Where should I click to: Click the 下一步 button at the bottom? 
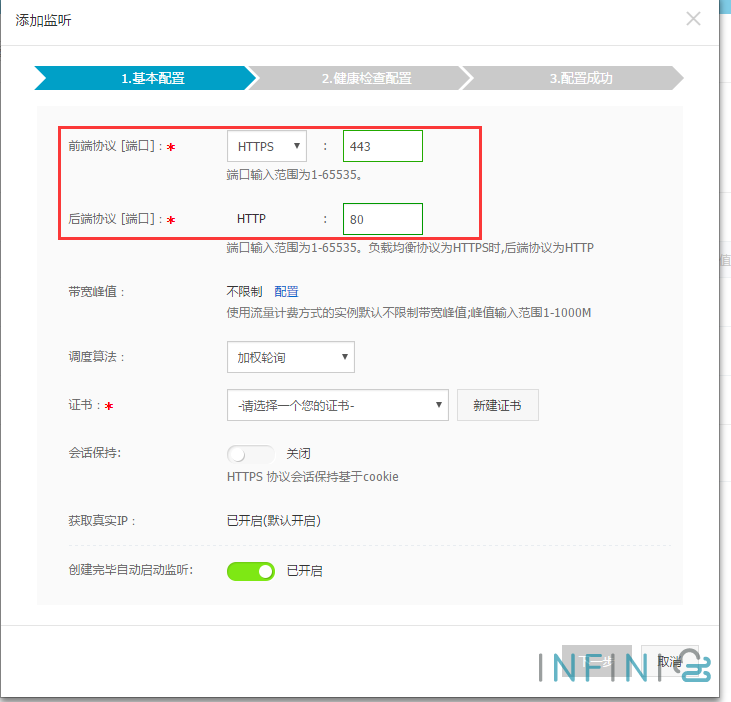pyautogui.click(x=596, y=661)
